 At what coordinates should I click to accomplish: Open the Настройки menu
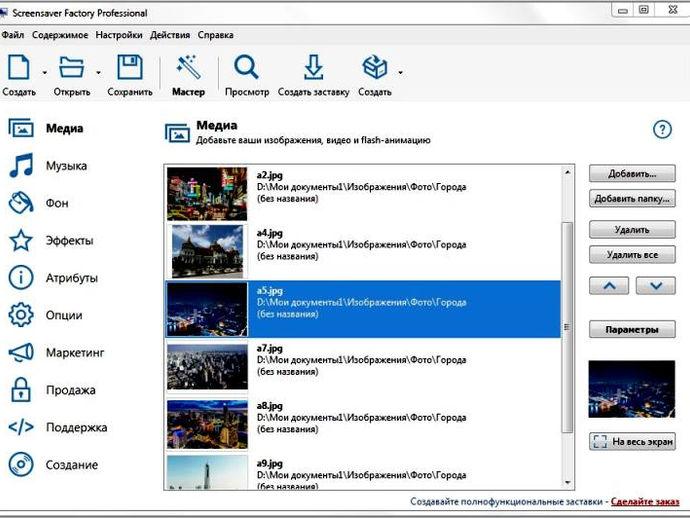119,35
